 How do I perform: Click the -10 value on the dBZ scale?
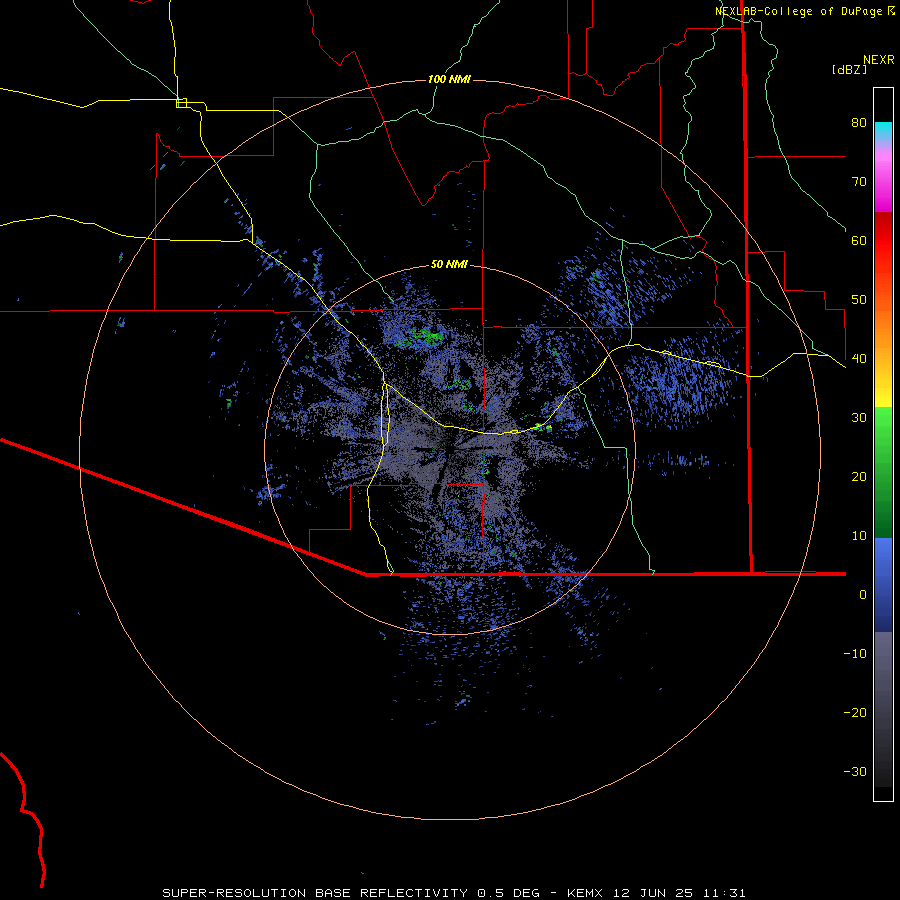(x=855, y=654)
